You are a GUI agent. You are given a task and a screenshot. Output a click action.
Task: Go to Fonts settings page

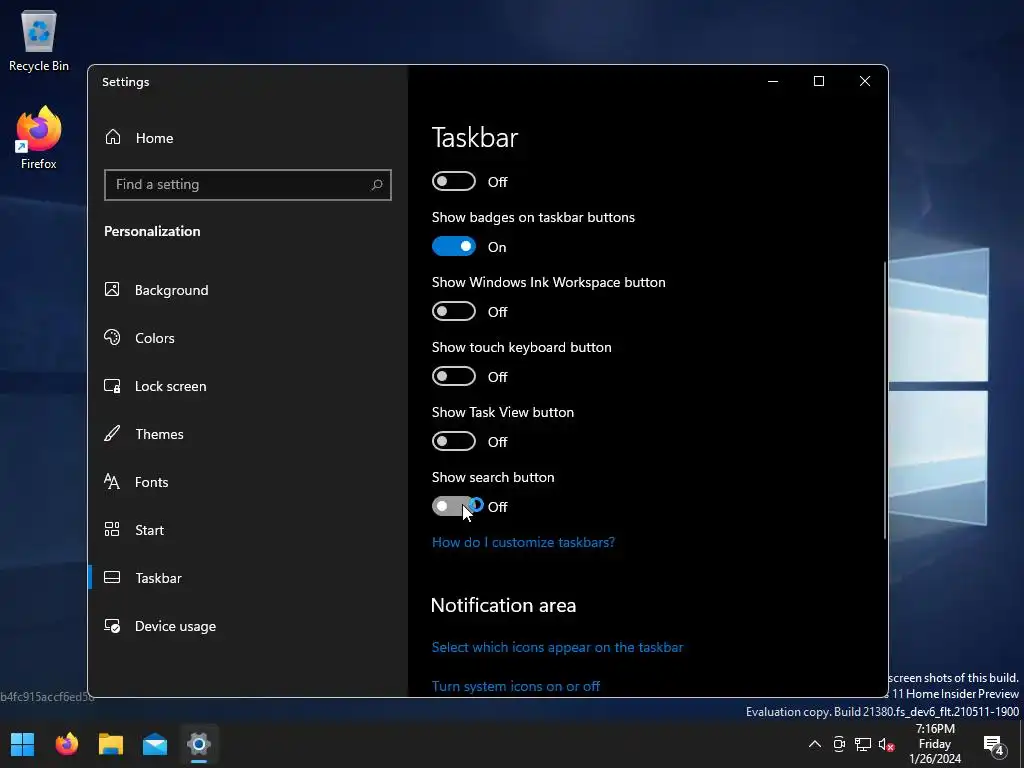[152, 482]
